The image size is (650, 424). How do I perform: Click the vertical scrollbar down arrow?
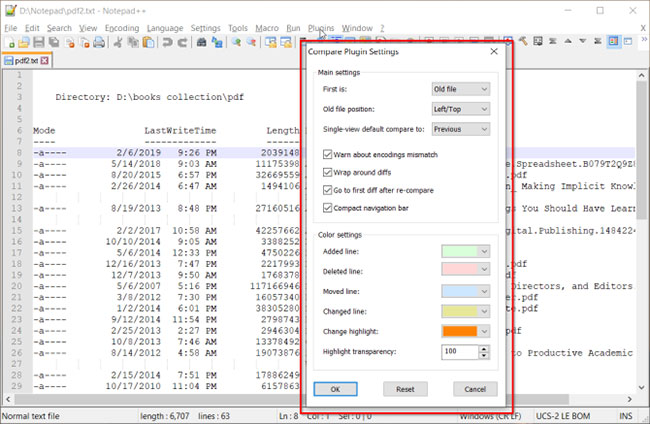641,388
